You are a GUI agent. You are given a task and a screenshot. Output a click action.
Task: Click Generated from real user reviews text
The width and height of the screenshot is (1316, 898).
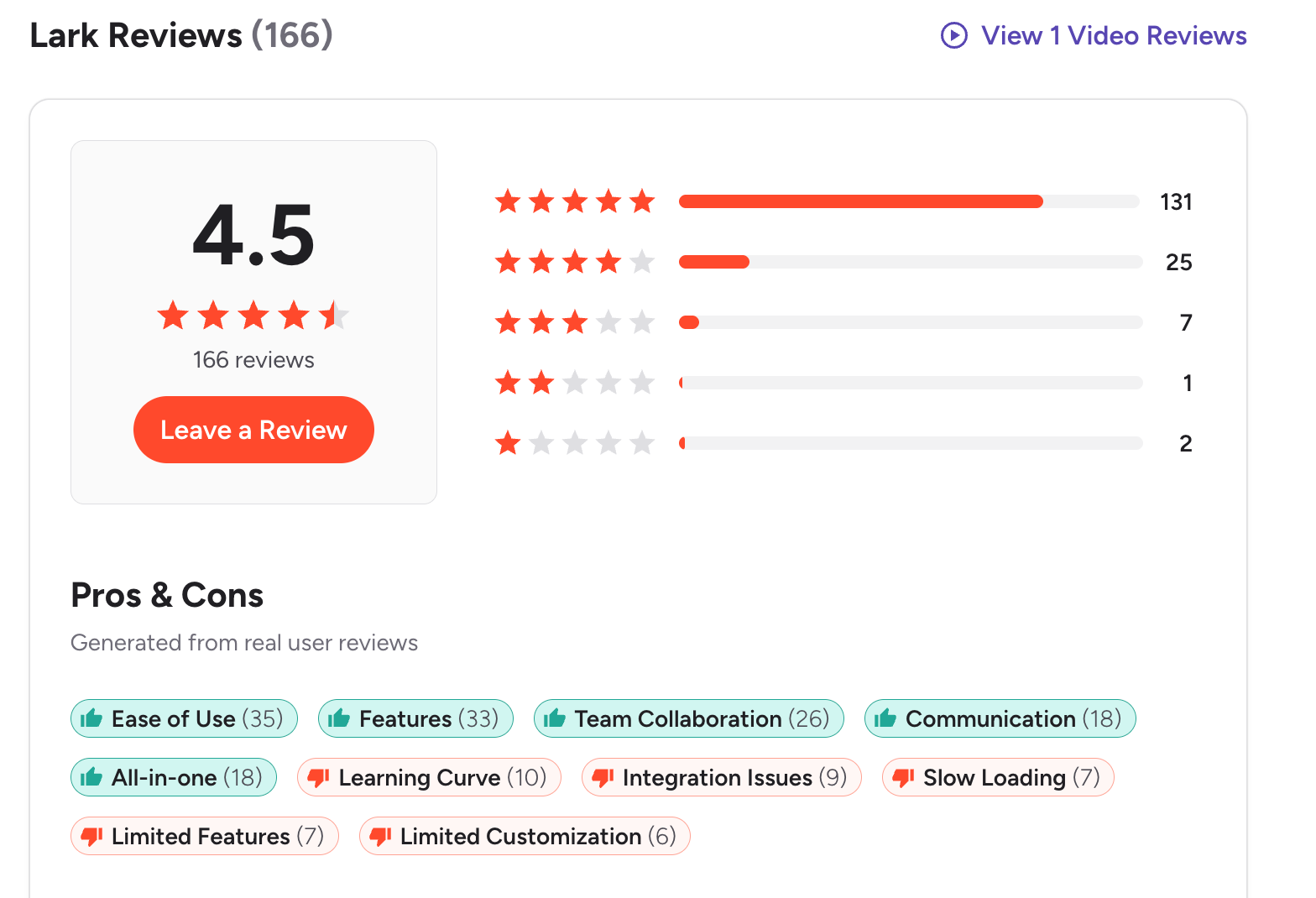244,643
